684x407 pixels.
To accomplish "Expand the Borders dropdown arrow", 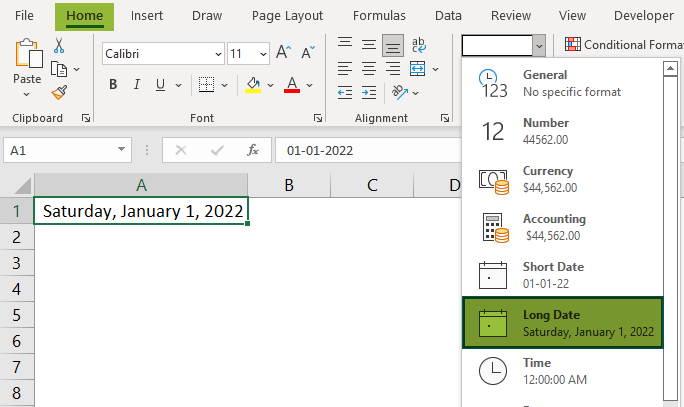I will tap(224, 85).
